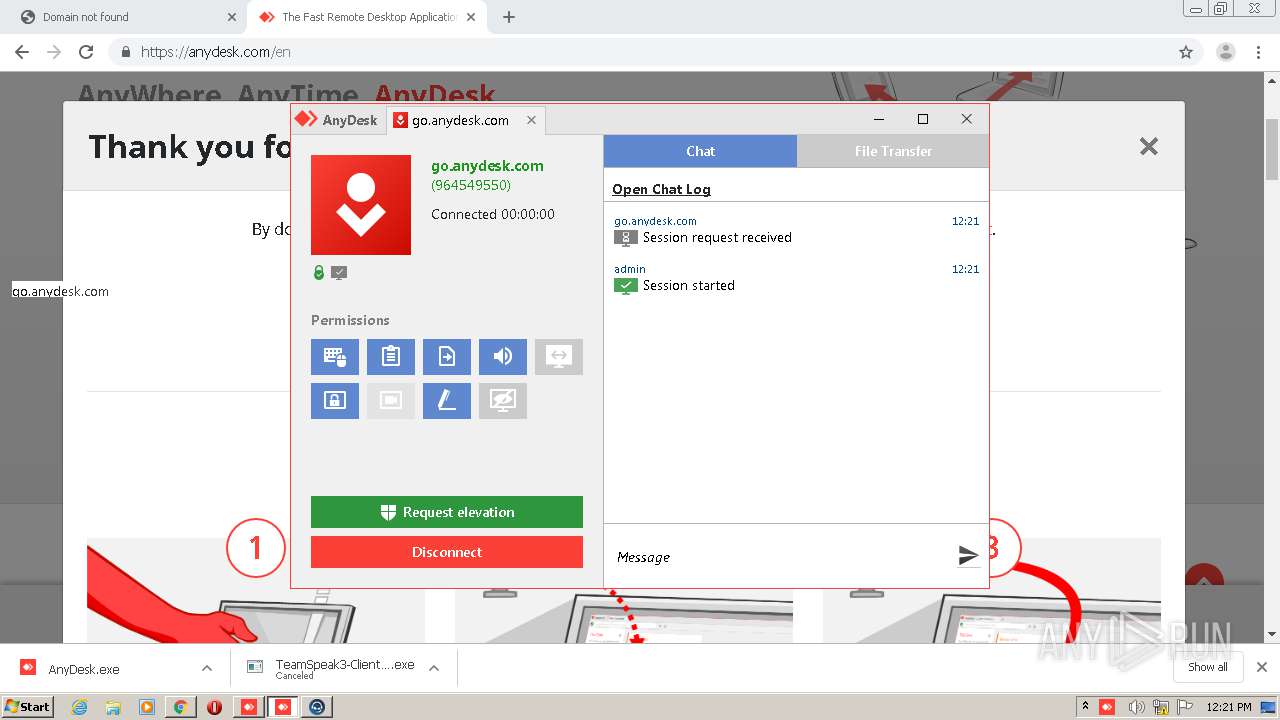This screenshot has height=720, width=1280.
Task: View site info padlock icon
Action: coord(126,52)
